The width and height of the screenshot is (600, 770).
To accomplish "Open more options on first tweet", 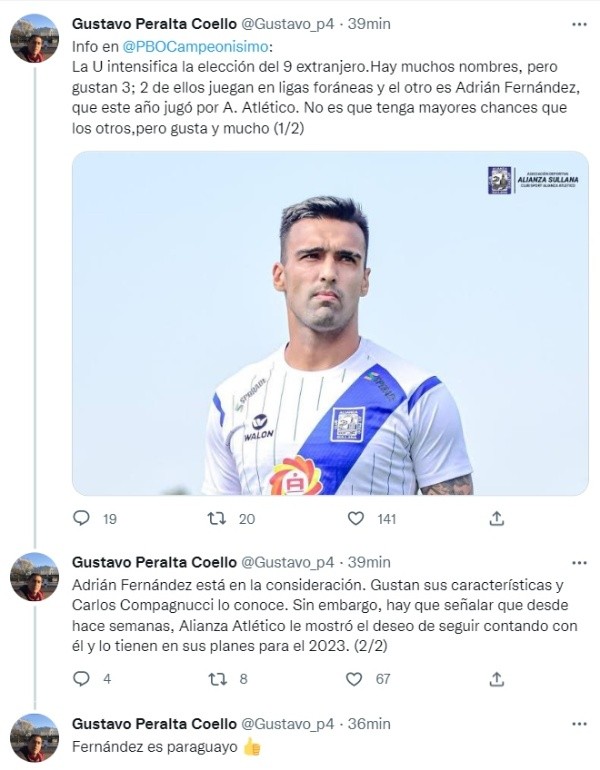I will [x=579, y=22].
